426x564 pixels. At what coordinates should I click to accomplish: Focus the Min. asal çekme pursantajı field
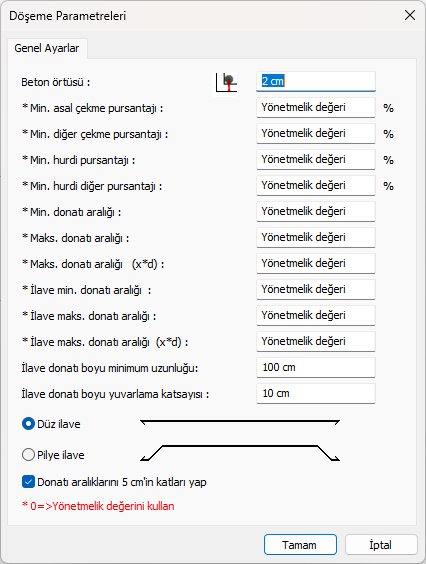(x=316, y=107)
